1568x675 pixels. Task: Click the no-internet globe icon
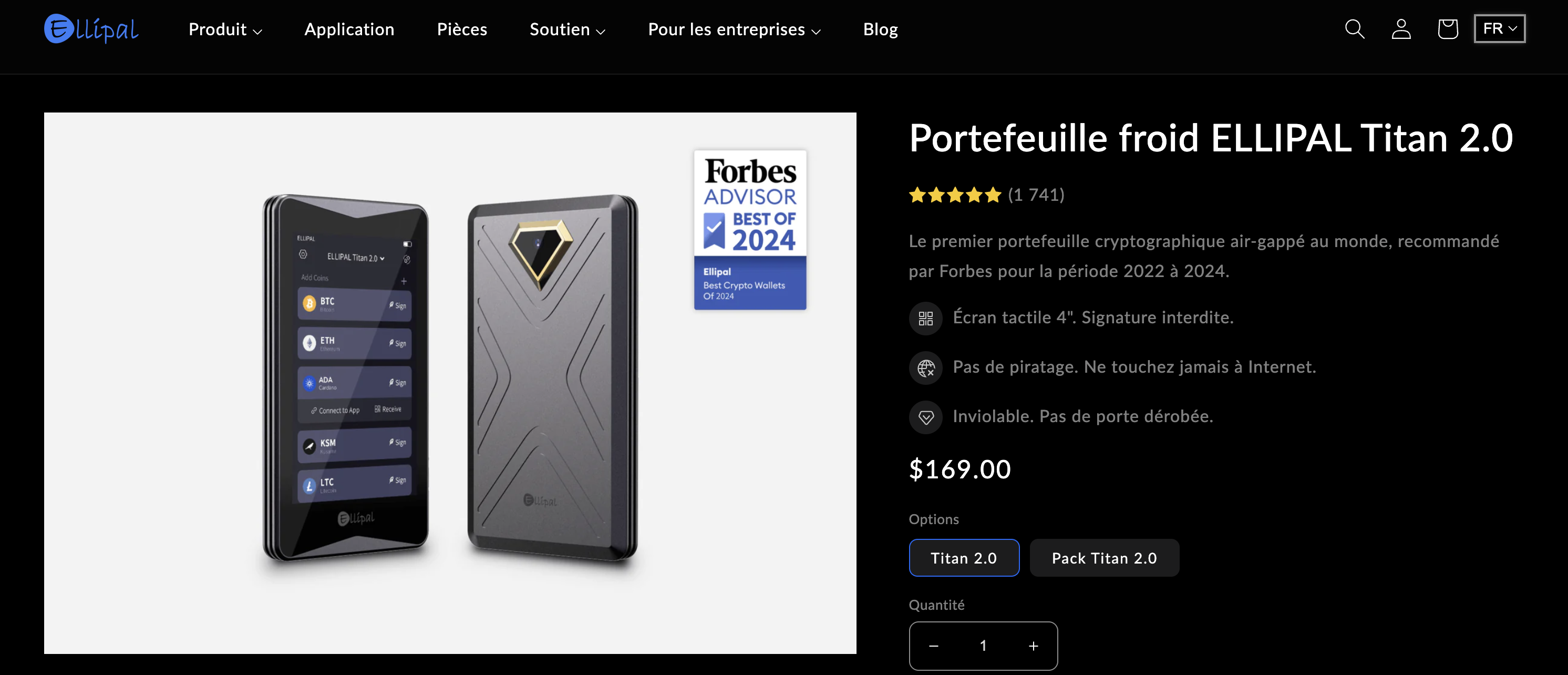pos(925,367)
